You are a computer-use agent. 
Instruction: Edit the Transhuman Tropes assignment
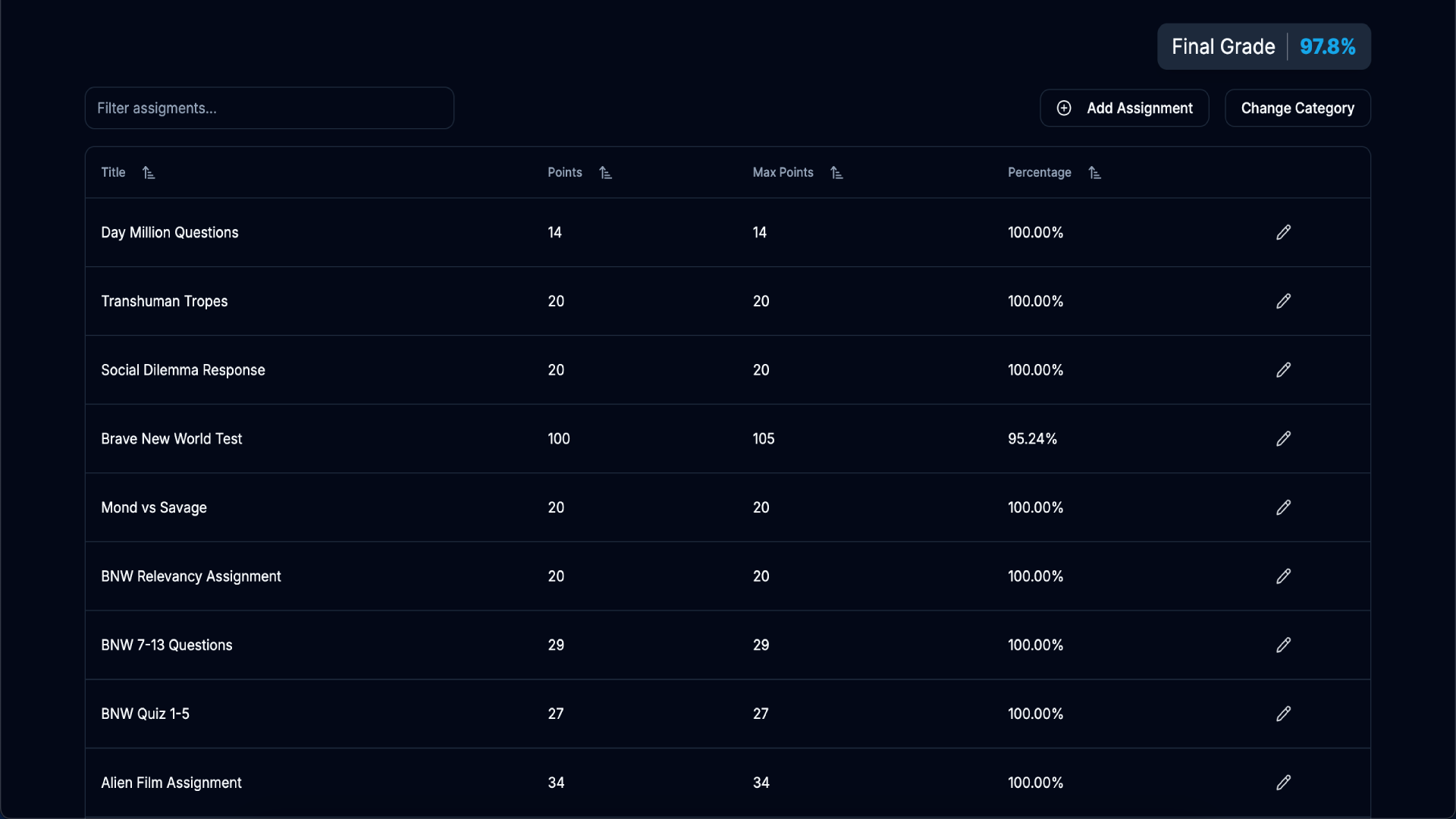coord(1283,301)
